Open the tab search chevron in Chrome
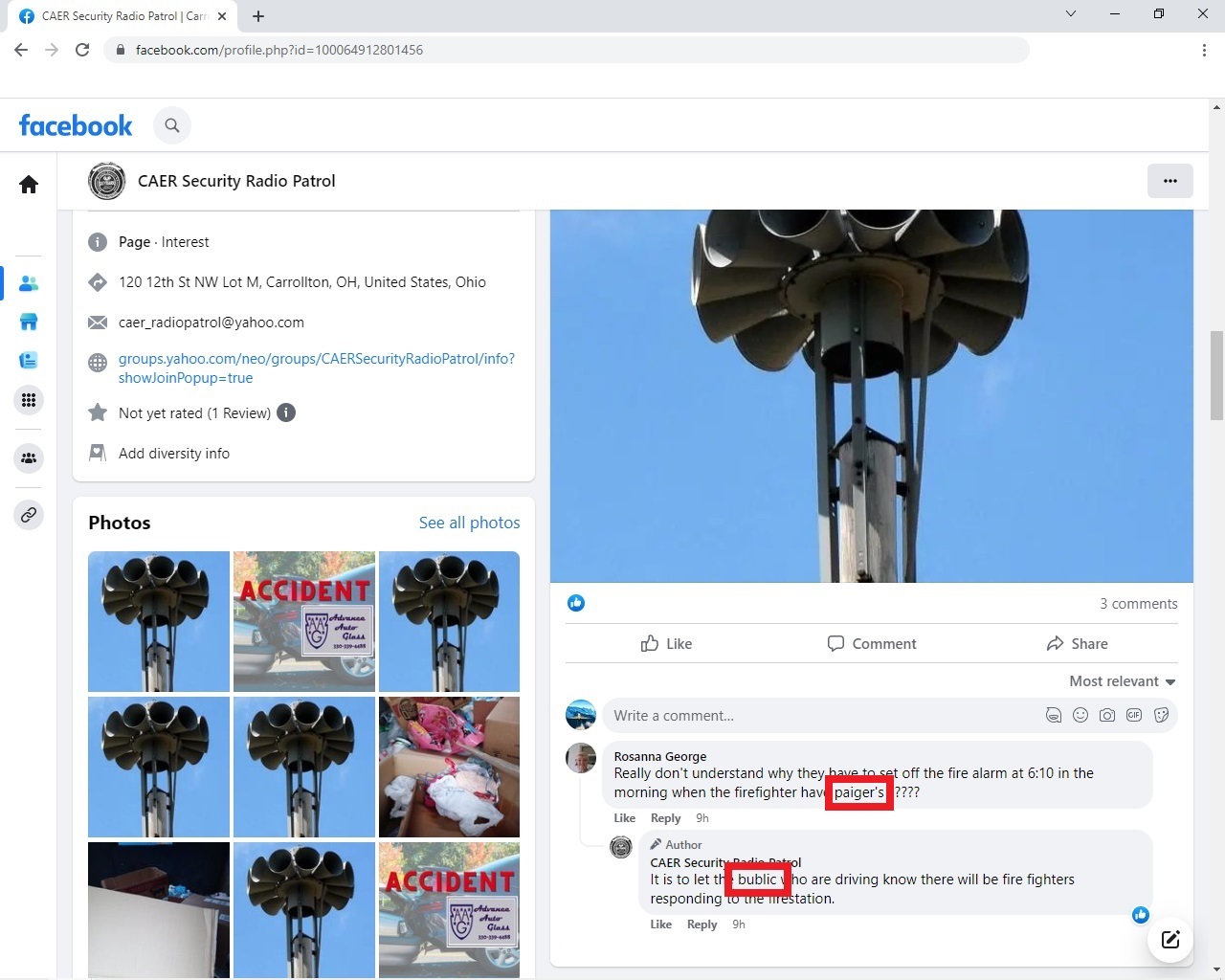The image size is (1225, 980). 1071,14
